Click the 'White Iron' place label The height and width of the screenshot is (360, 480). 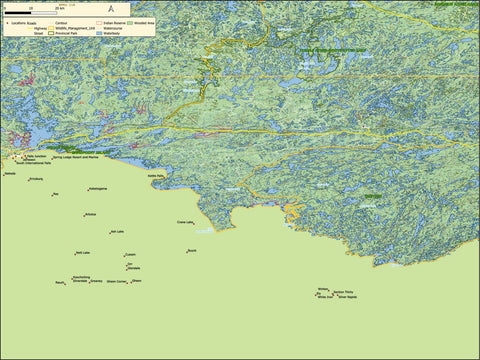point(325,297)
